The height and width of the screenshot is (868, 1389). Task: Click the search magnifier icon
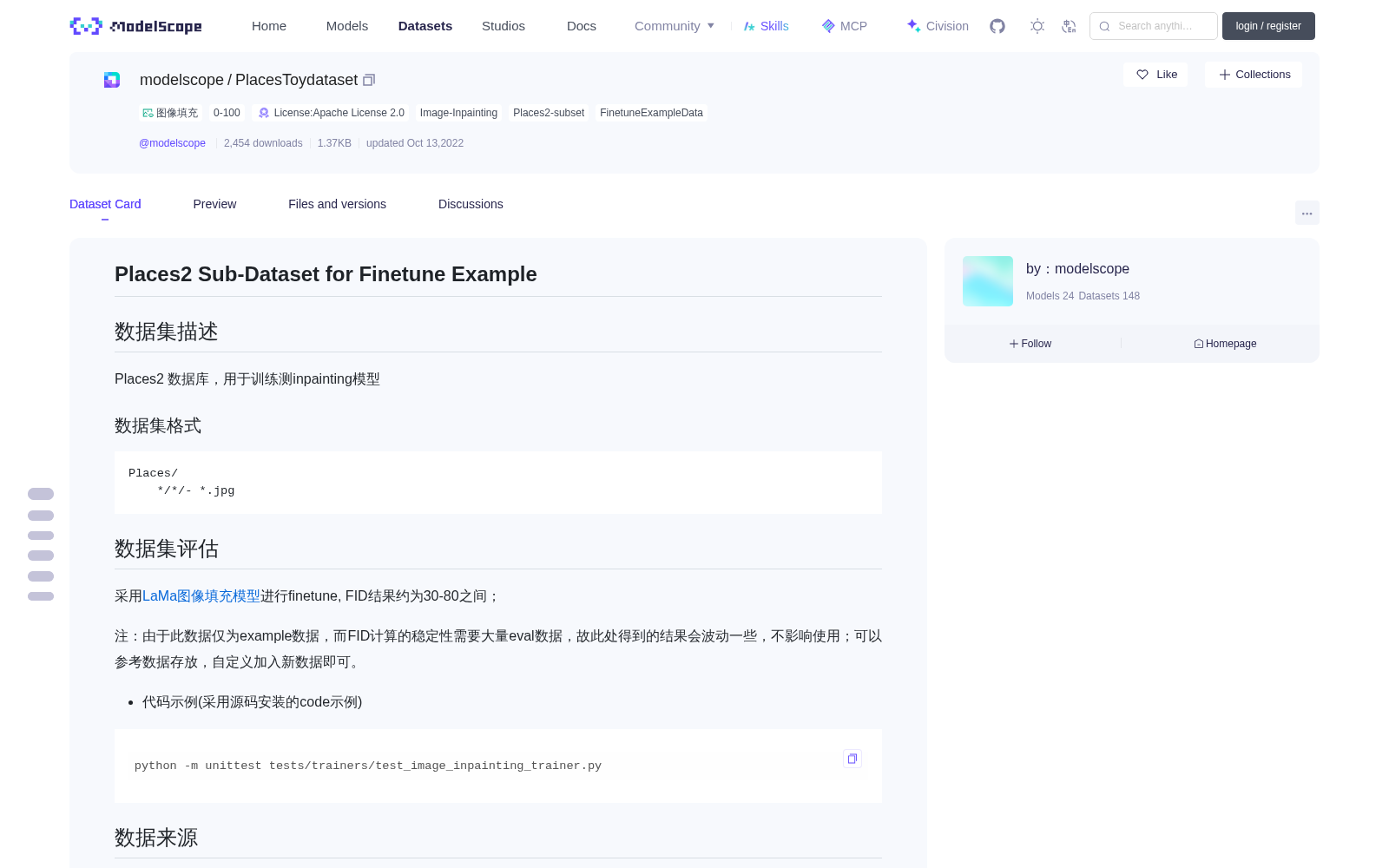click(x=1105, y=26)
